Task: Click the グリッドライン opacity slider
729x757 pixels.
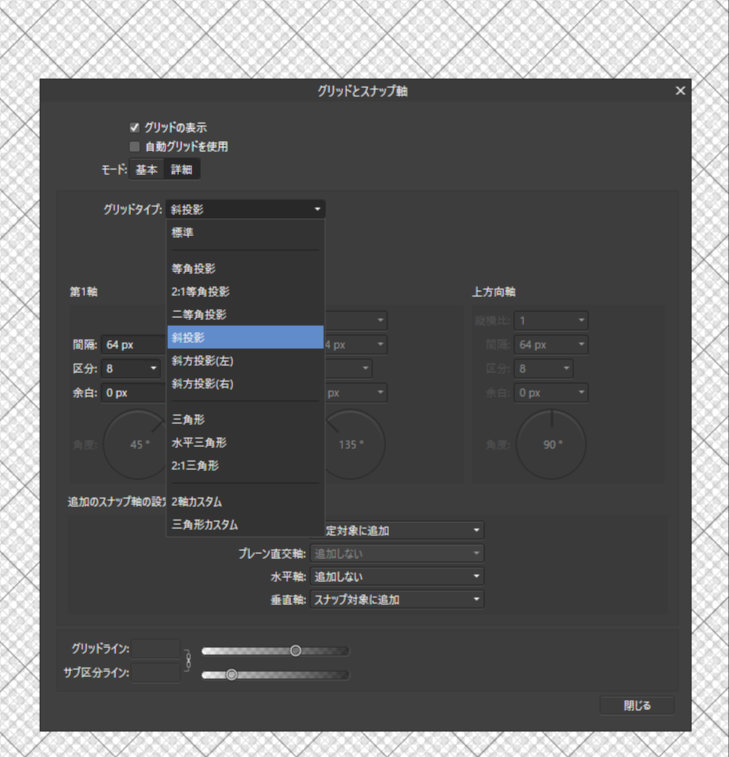Action: click(275, 651)
